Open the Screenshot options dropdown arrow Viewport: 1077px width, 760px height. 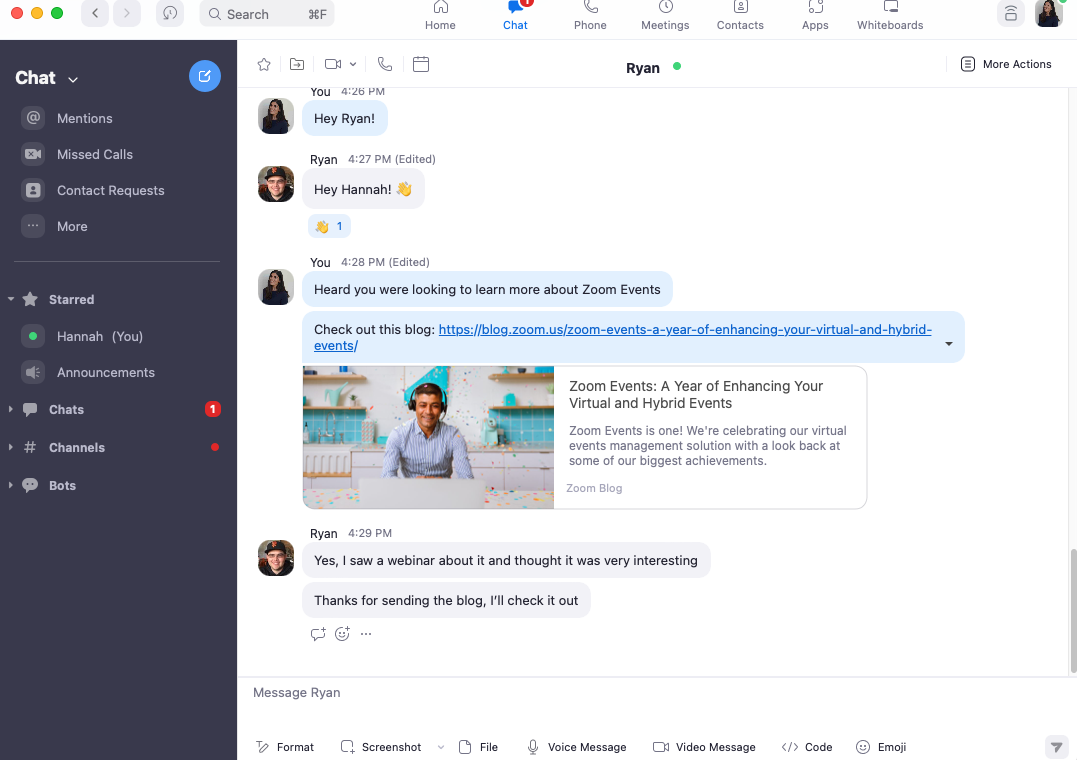pos(441,747)
